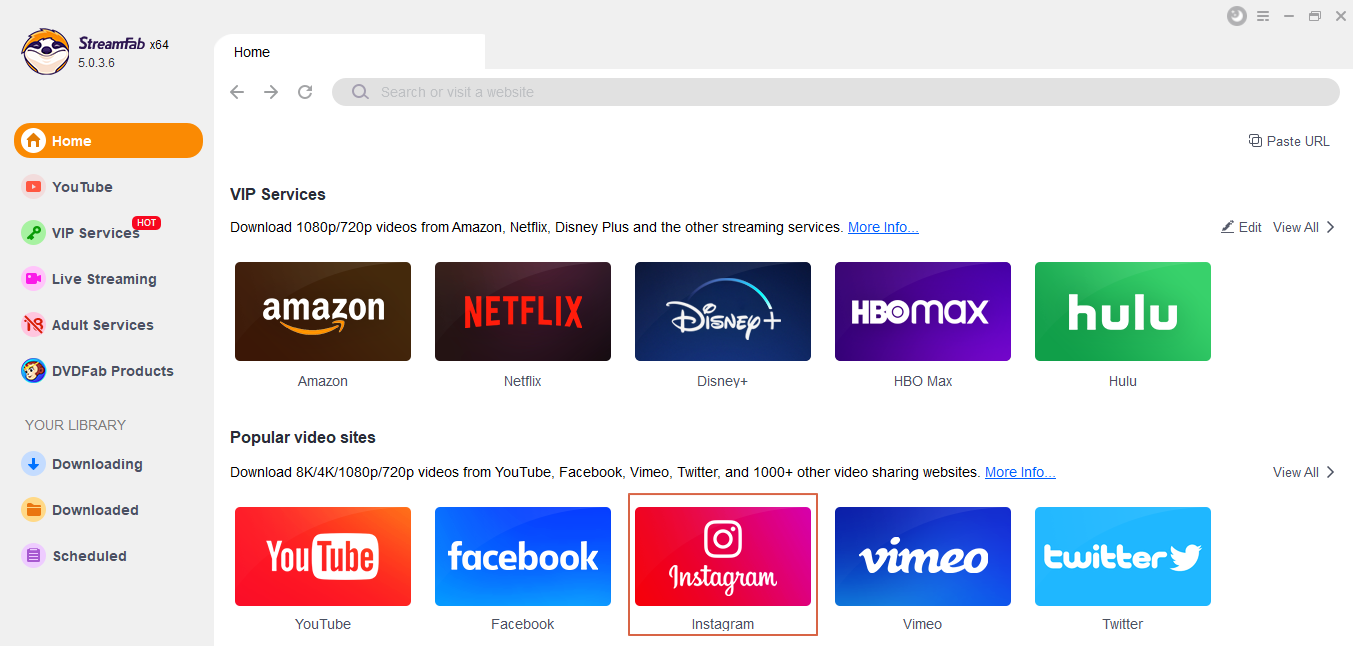Click the forward navigation arrow
1353x646 pixels.
point(271,92)
